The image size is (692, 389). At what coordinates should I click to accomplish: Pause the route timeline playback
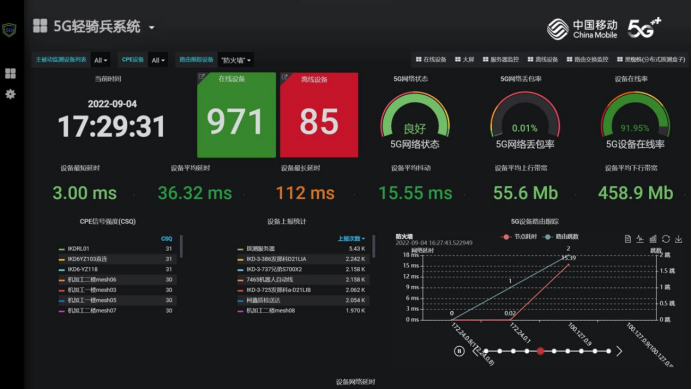tap(459, 351)
